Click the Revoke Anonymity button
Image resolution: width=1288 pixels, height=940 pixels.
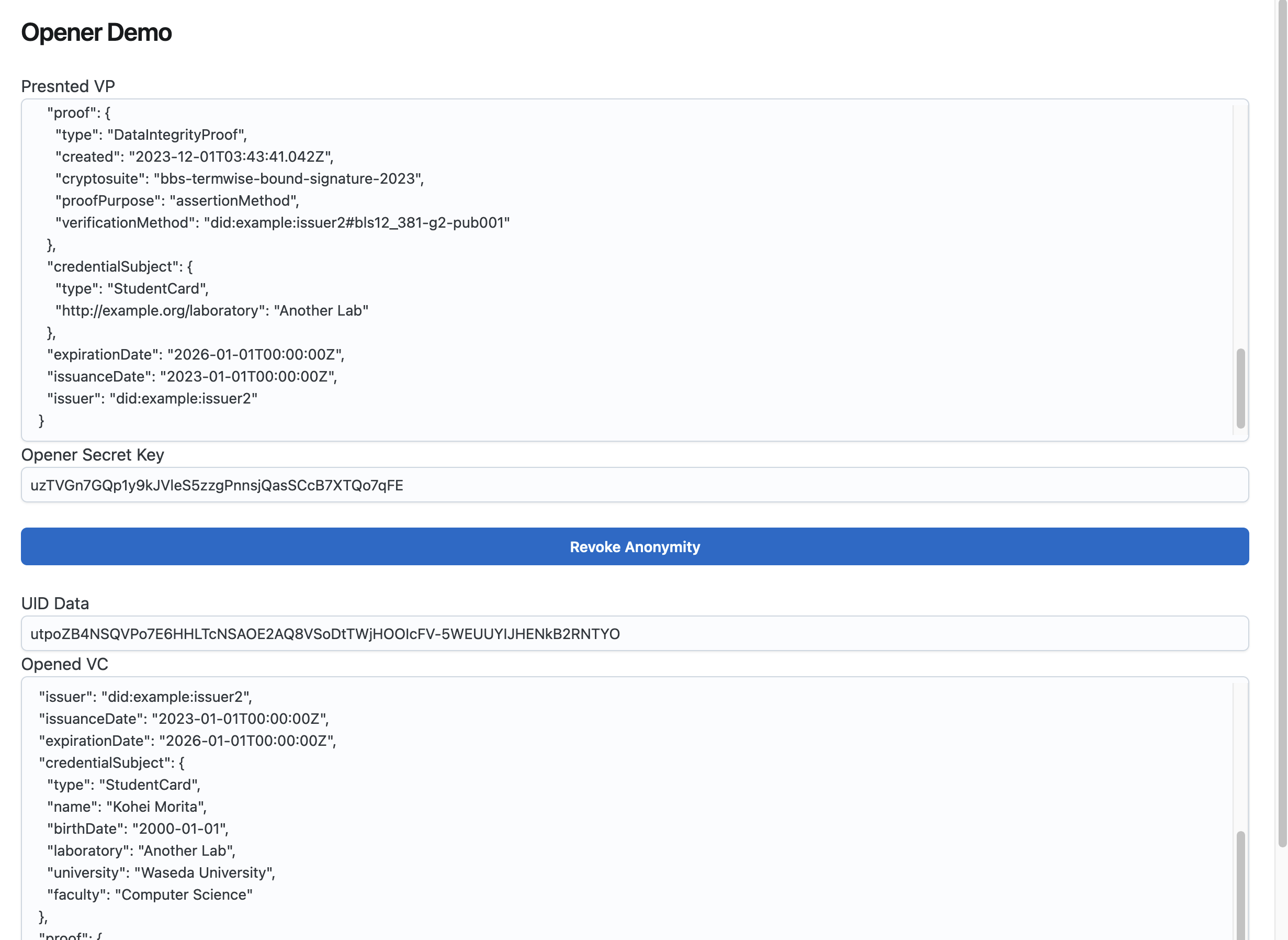point(635,546)
